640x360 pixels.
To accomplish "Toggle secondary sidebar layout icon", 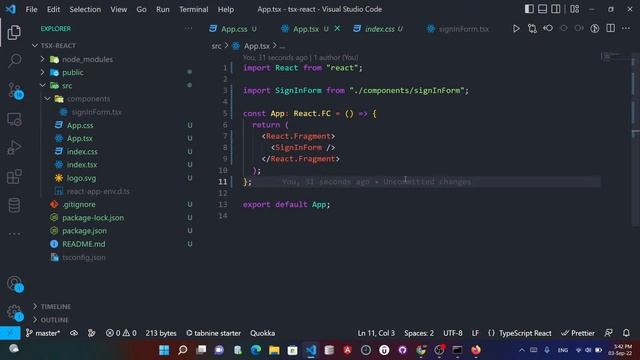I will (x=556, y=9).
